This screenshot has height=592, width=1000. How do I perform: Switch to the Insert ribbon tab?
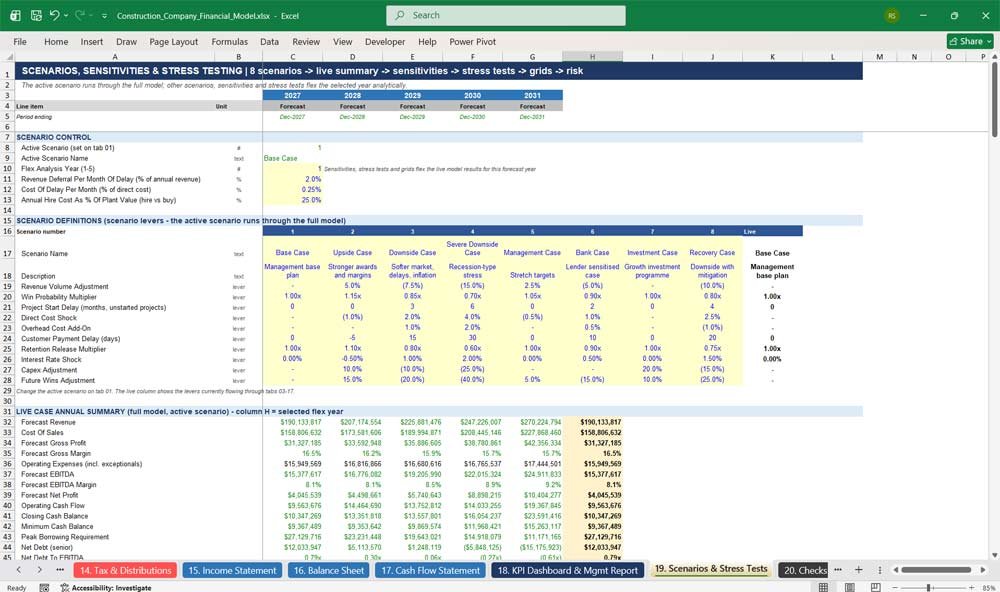point(91,41)
